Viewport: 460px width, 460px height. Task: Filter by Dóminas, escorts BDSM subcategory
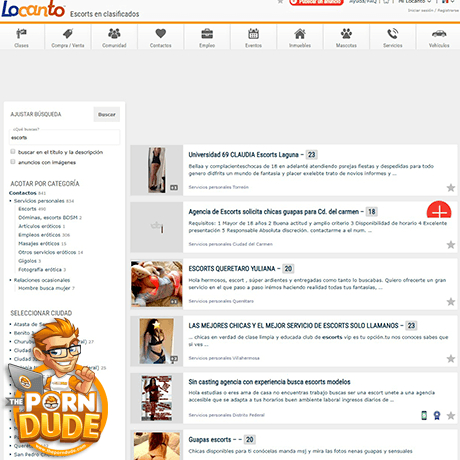coord(48,218)
